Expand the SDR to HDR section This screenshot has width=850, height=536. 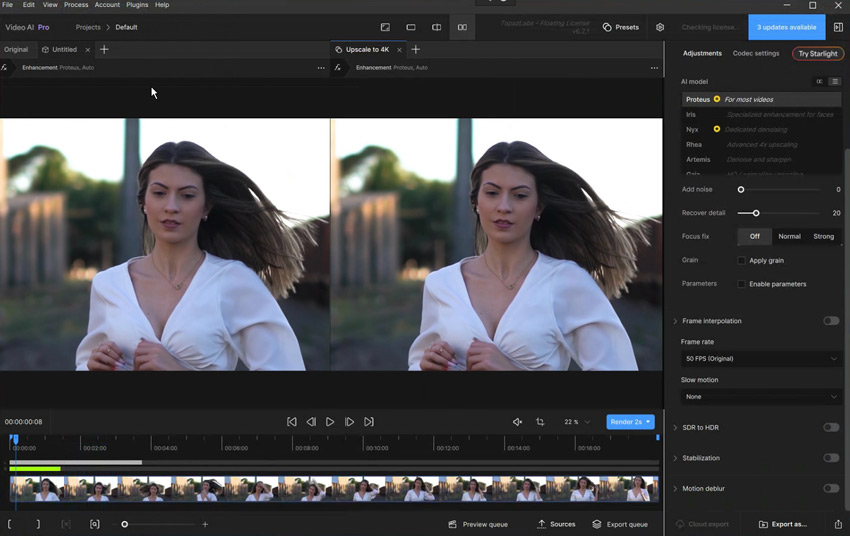tap(675, 428)
